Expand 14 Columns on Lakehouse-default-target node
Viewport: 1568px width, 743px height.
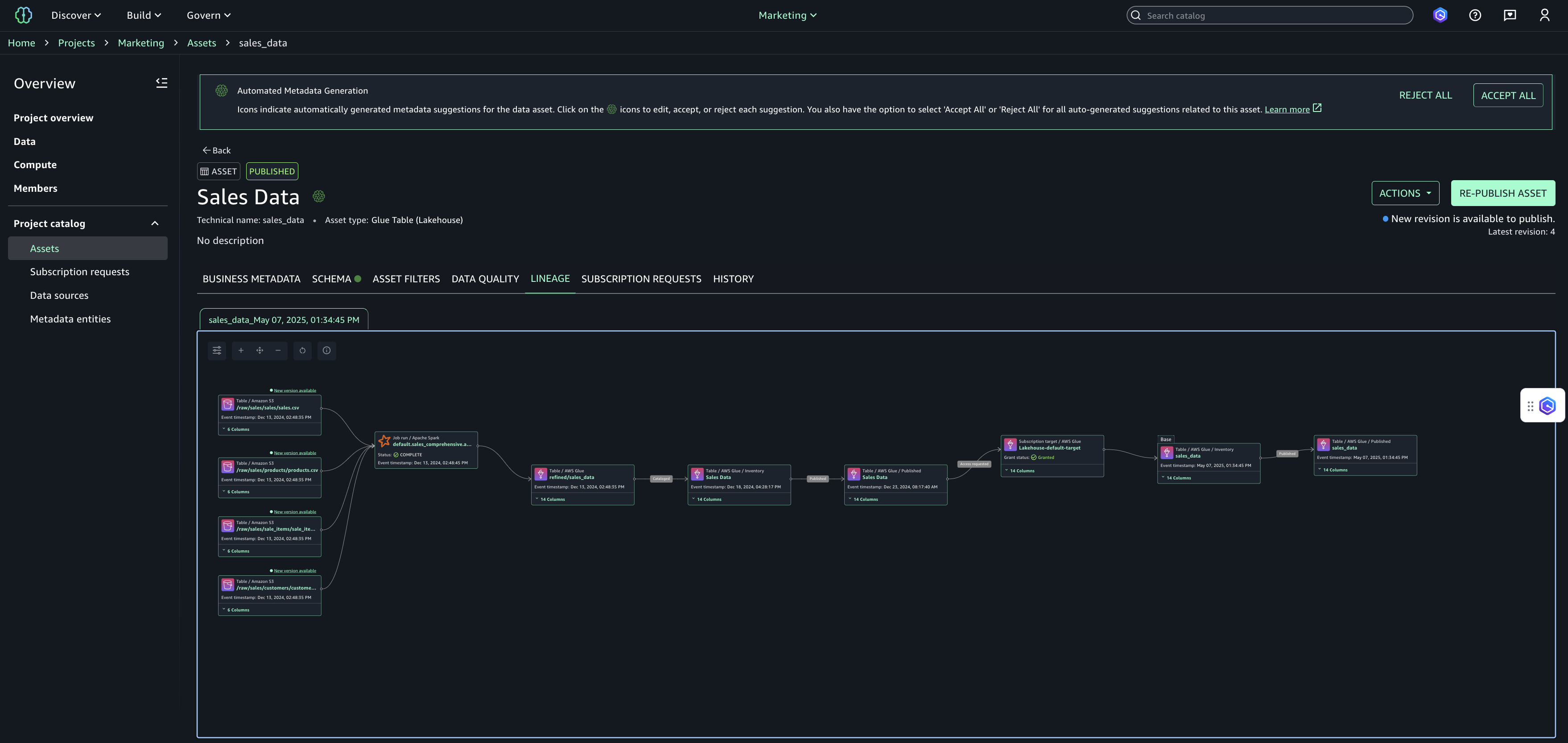[1019, 471]
